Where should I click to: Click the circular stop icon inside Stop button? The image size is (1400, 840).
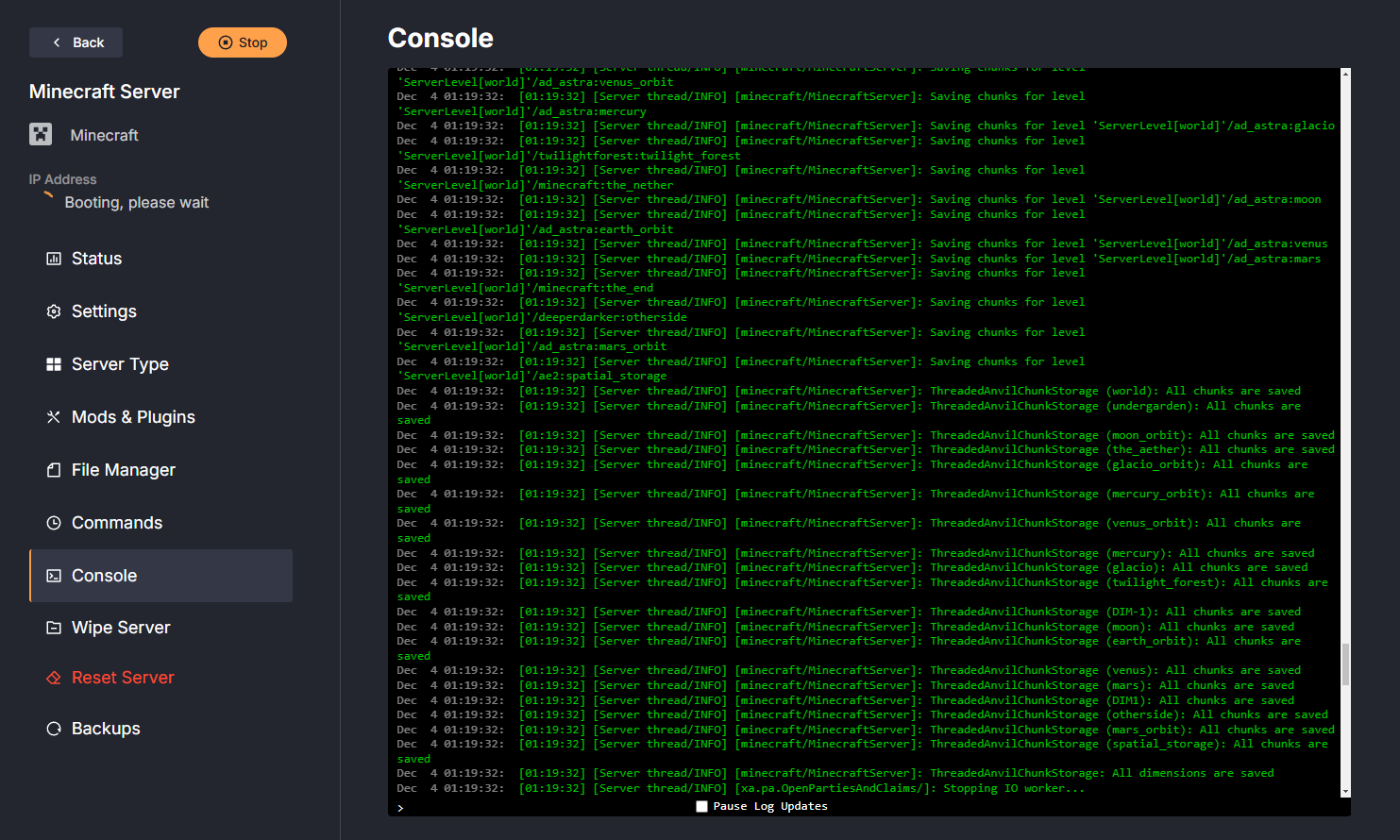(225, 42)
